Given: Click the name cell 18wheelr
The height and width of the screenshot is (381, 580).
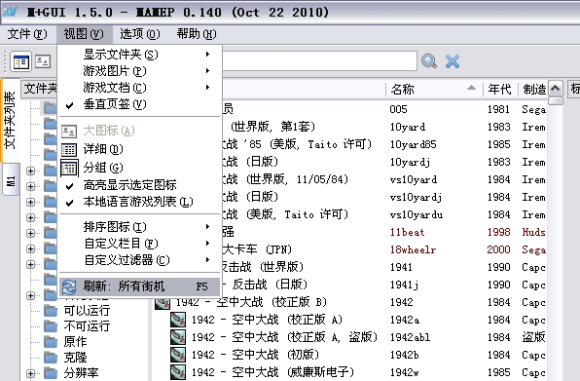Looking at the screenshot, I should coord(413,250).
